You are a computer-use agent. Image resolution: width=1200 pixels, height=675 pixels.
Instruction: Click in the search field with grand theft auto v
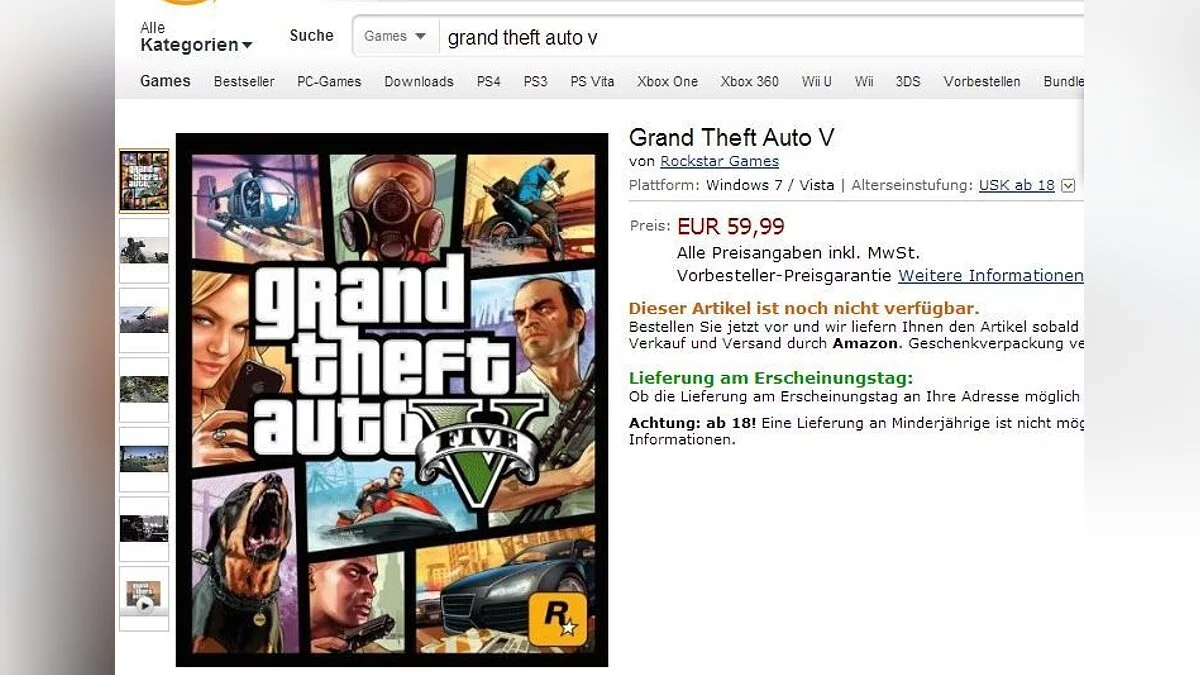[x=762, y=37]
